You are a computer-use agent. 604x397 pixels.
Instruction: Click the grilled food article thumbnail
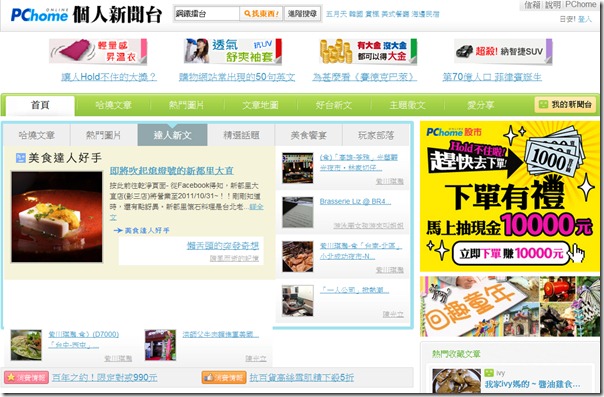298,257
